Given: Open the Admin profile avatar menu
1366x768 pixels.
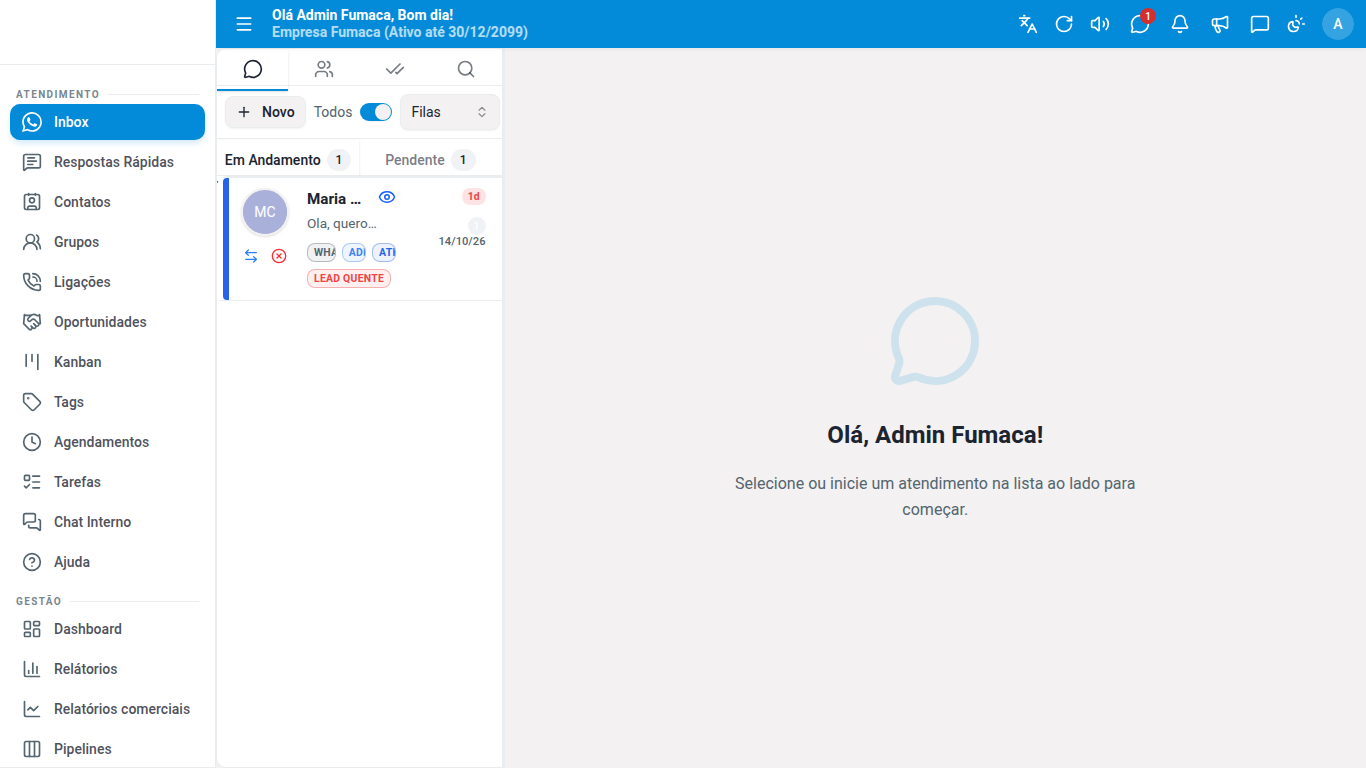Looking at the screenshot, I should point(1338,24).
